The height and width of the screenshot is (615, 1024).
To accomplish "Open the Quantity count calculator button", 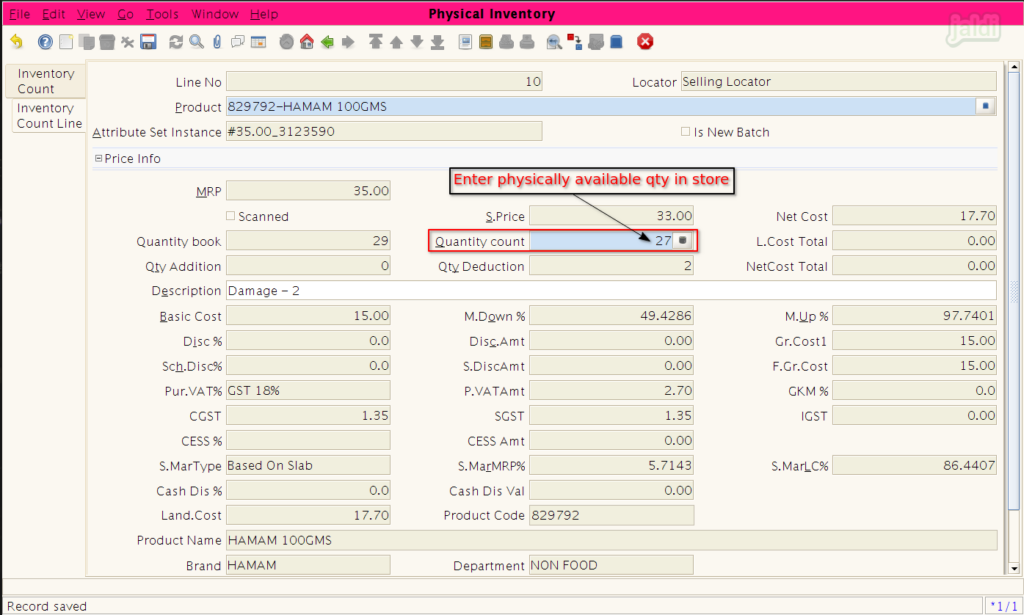I will pyautogui.click(x=682, y=240).
